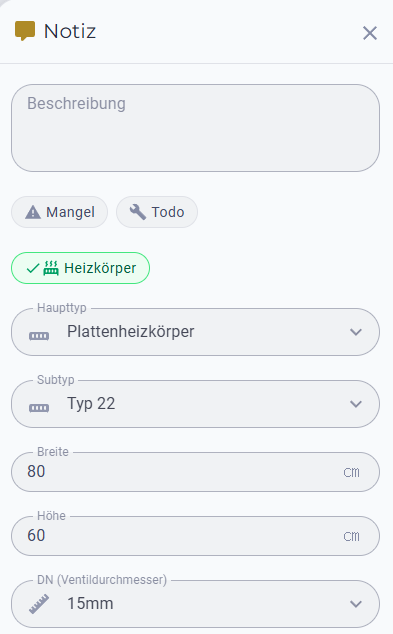Deselect the Heizkörper chip
393x634 pixels.
(80, 268)
